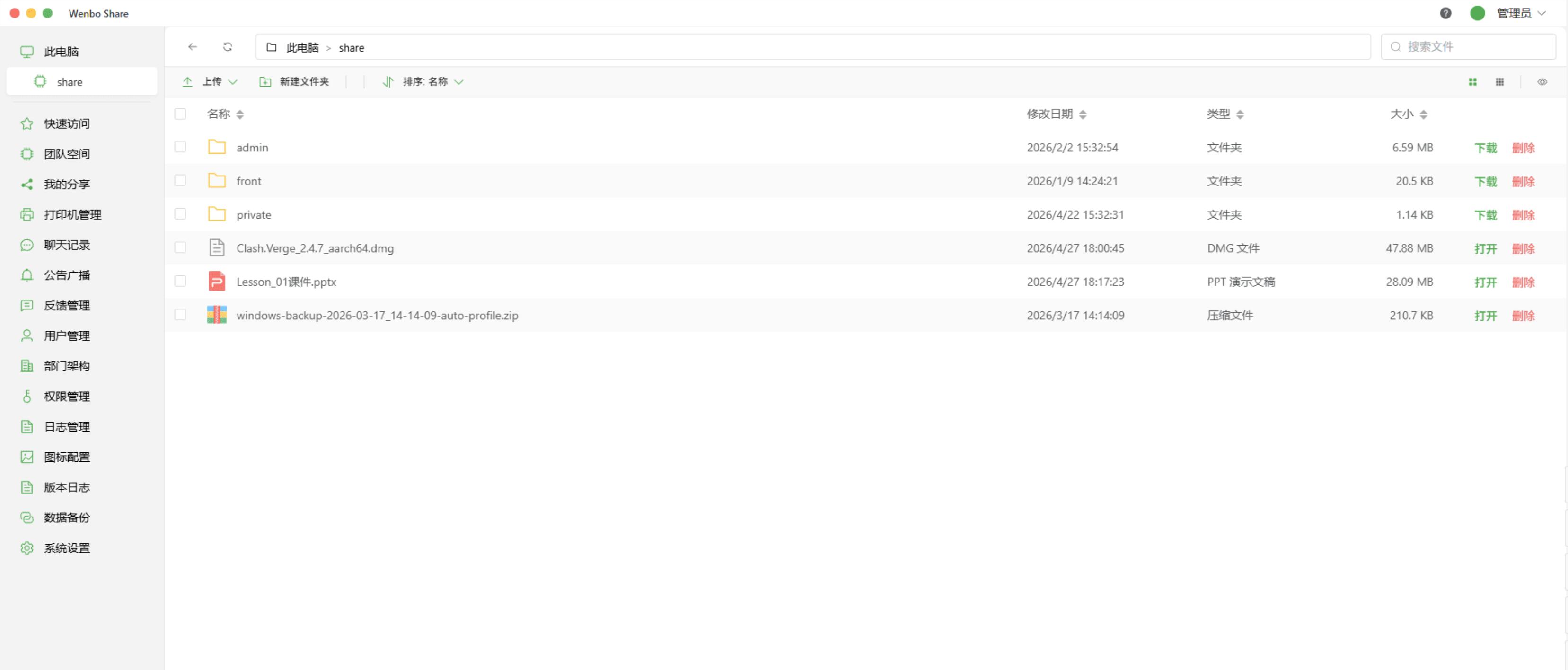Check the windows-backup zip row checkbox

click(180, 315)
